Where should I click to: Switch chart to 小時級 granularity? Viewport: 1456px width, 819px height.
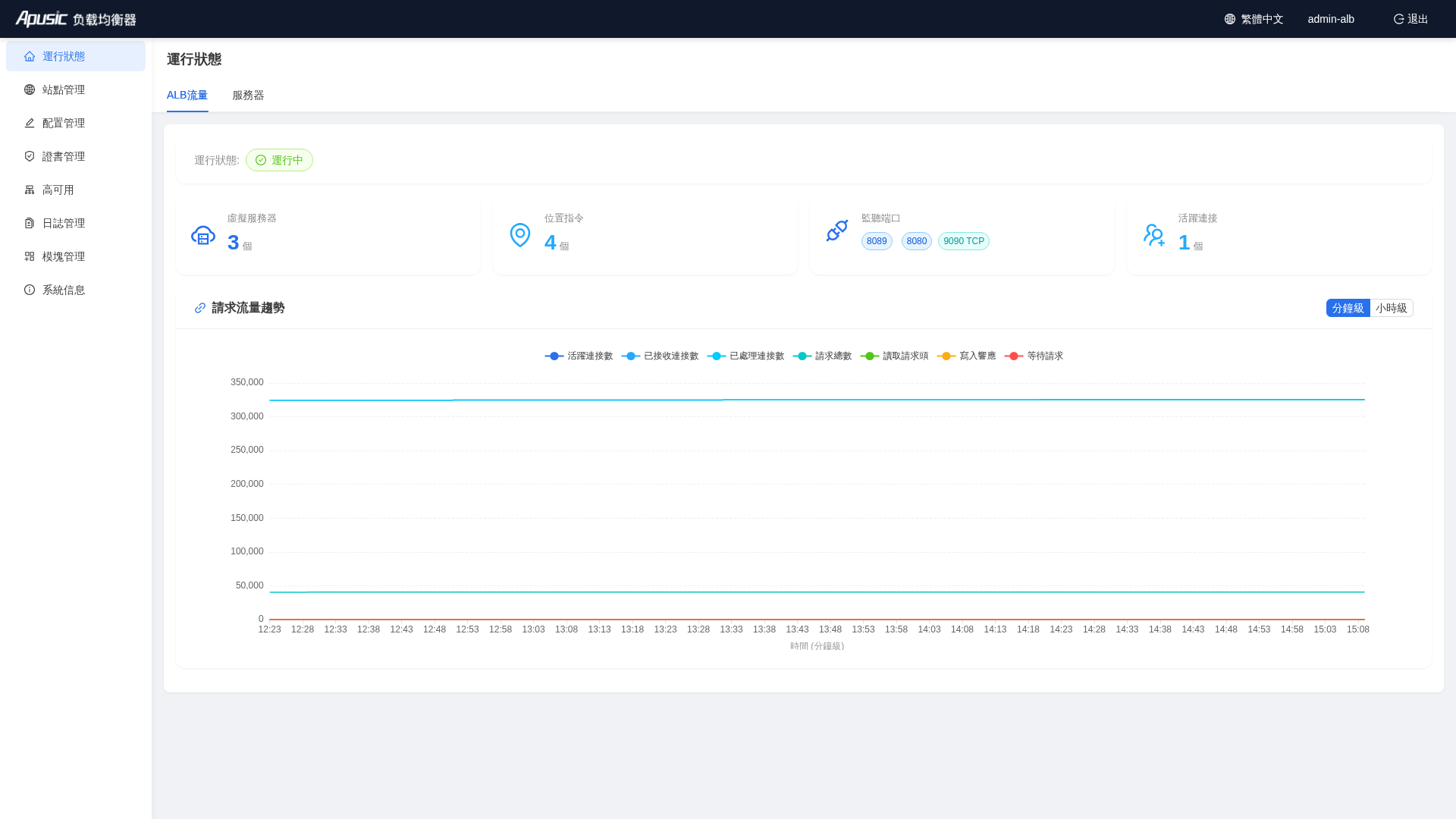coord(1391,308)
